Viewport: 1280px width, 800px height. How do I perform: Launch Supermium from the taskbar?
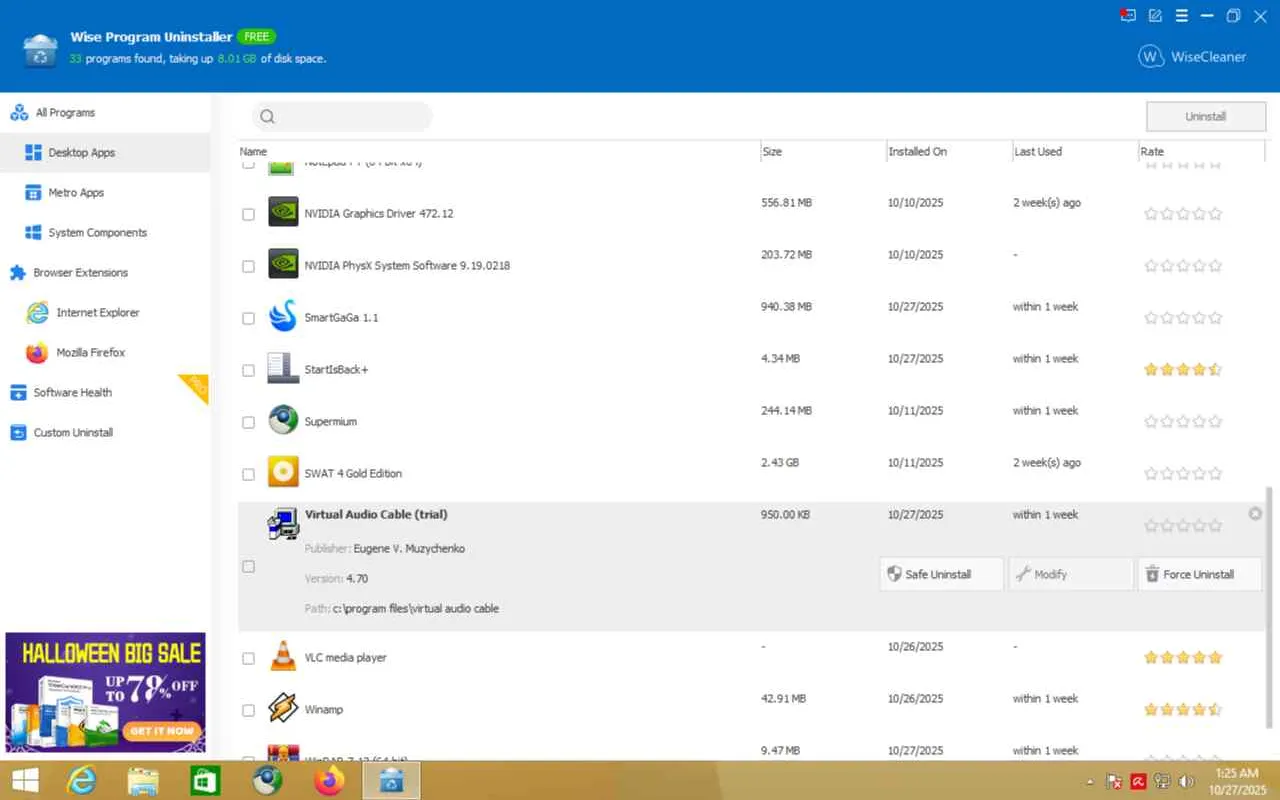pos(267,781)
